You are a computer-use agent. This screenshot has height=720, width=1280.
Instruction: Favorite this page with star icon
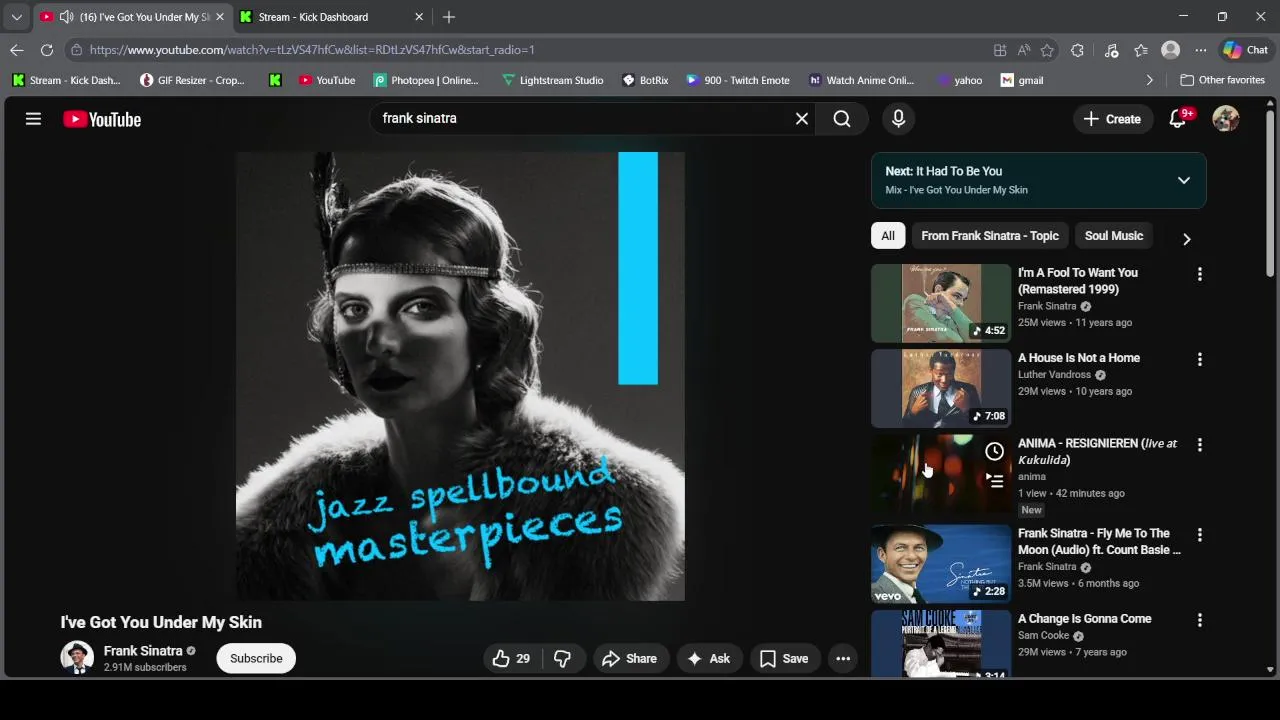[x=1047, y=50]
